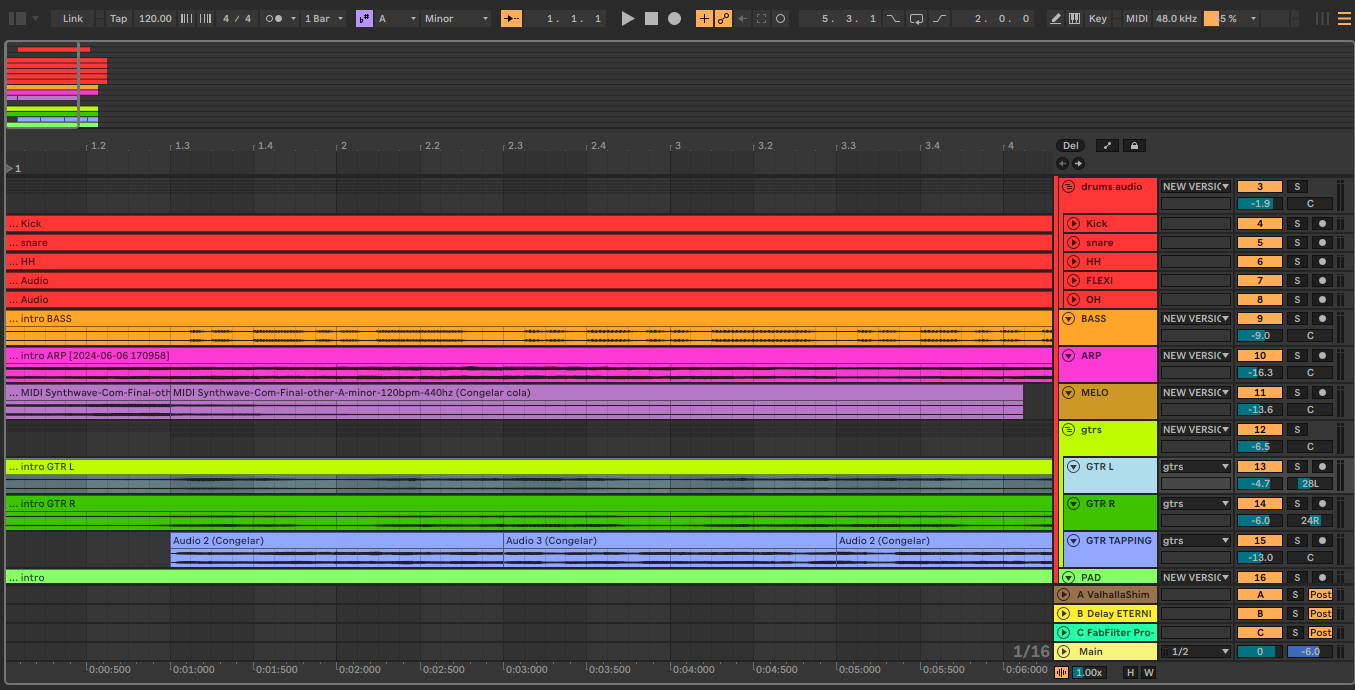Arm the snare track for recording
Viewport: 1355px width, 690px height.
1322,243
